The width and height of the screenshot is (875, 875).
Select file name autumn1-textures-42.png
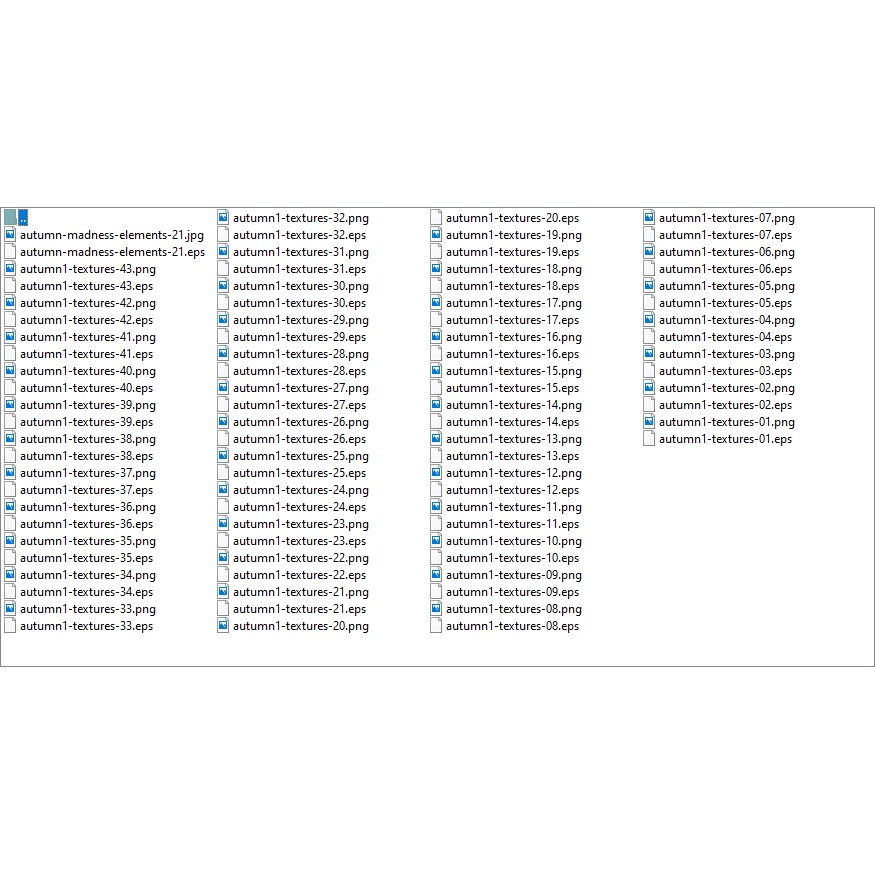click(x=88, y=303)
